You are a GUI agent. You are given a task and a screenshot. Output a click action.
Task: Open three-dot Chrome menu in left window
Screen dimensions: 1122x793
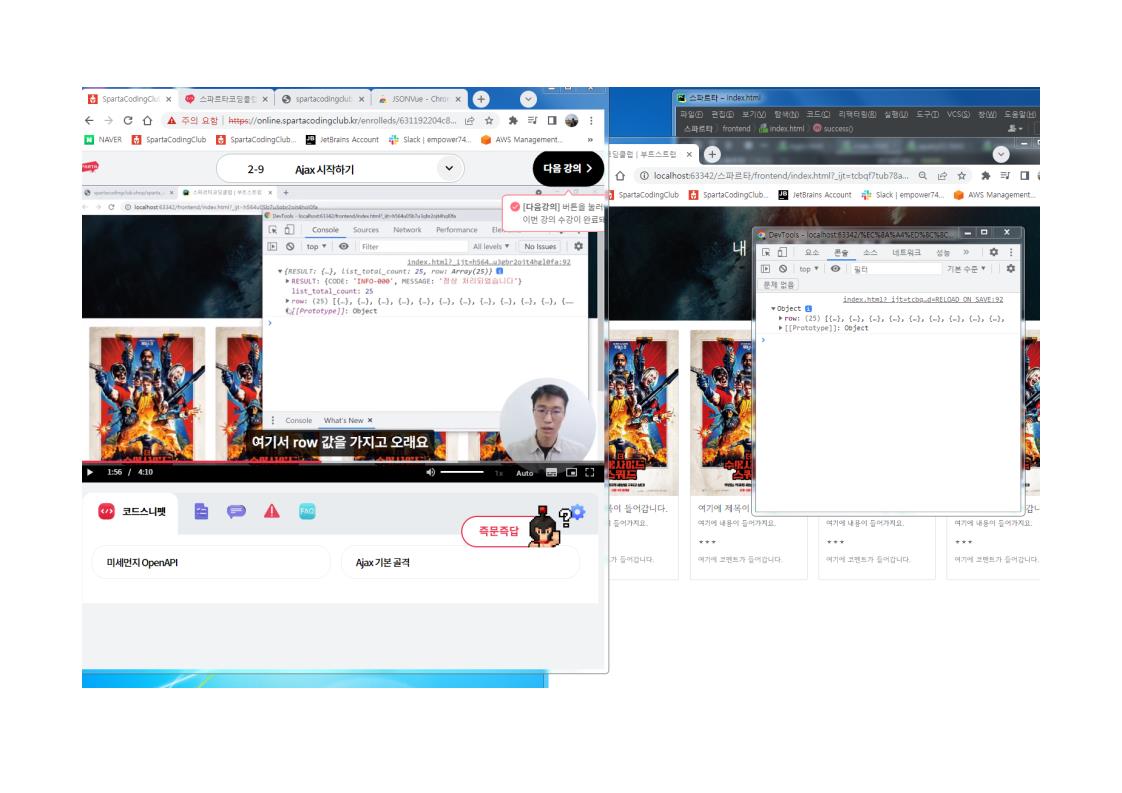click(591, 120)
